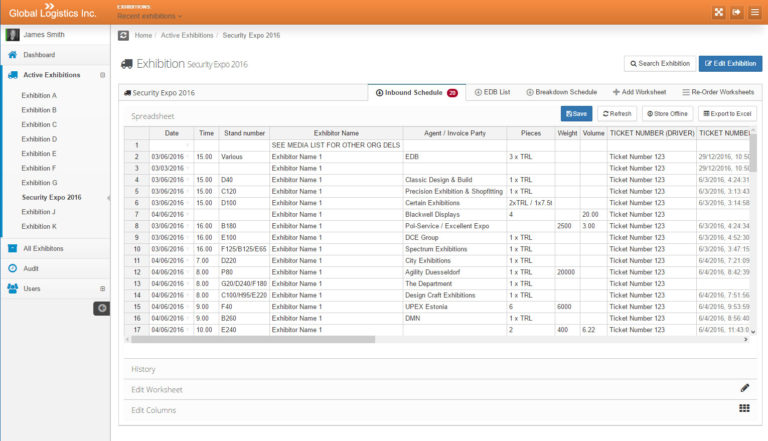Select Exhibition C in the sidebar
Screen dimensions: 768x441
[39, 124]
